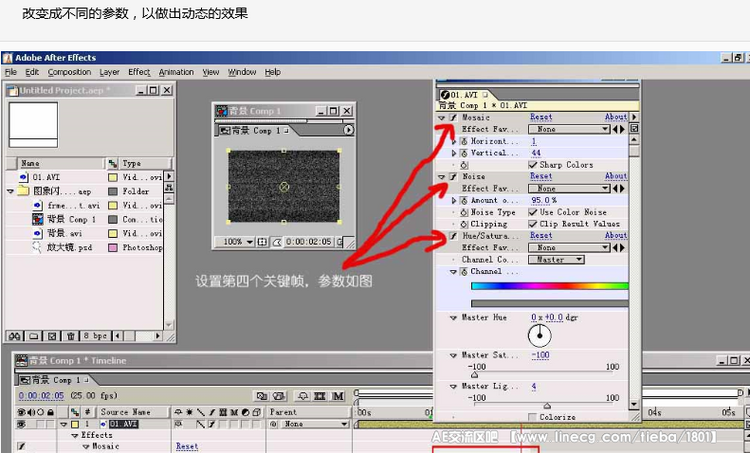
Task: Click the M motion blur button in Timeline
Action: pos(338,396)
